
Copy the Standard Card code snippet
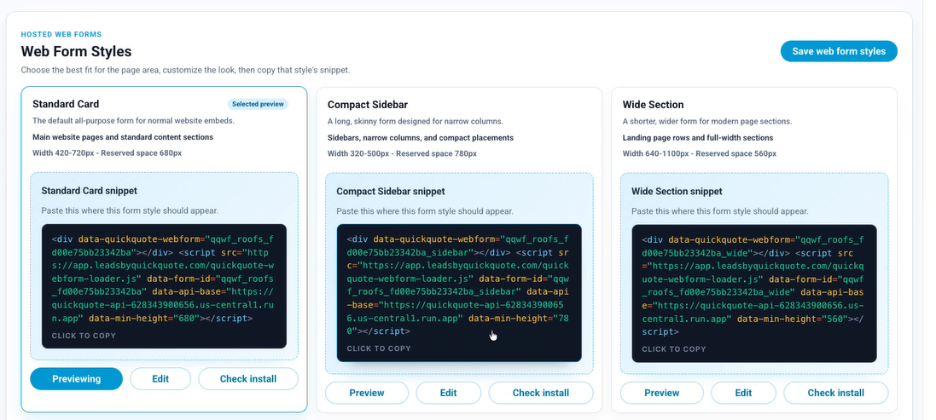164,286
